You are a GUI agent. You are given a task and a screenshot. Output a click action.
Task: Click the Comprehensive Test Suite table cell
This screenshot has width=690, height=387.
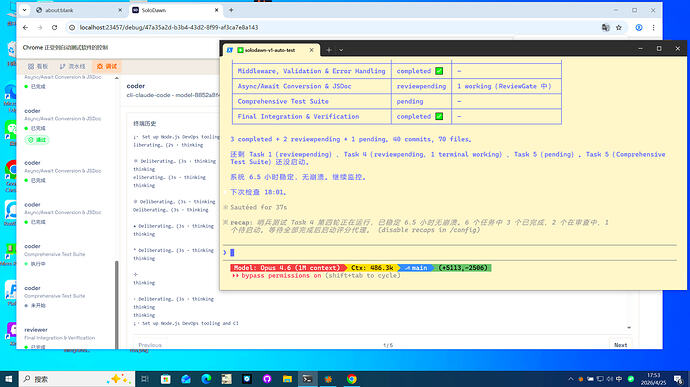(x=311, y=101)
